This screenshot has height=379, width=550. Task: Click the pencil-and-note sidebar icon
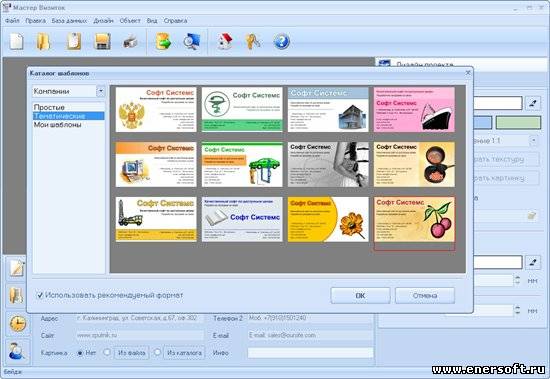(x=17, y=268)
